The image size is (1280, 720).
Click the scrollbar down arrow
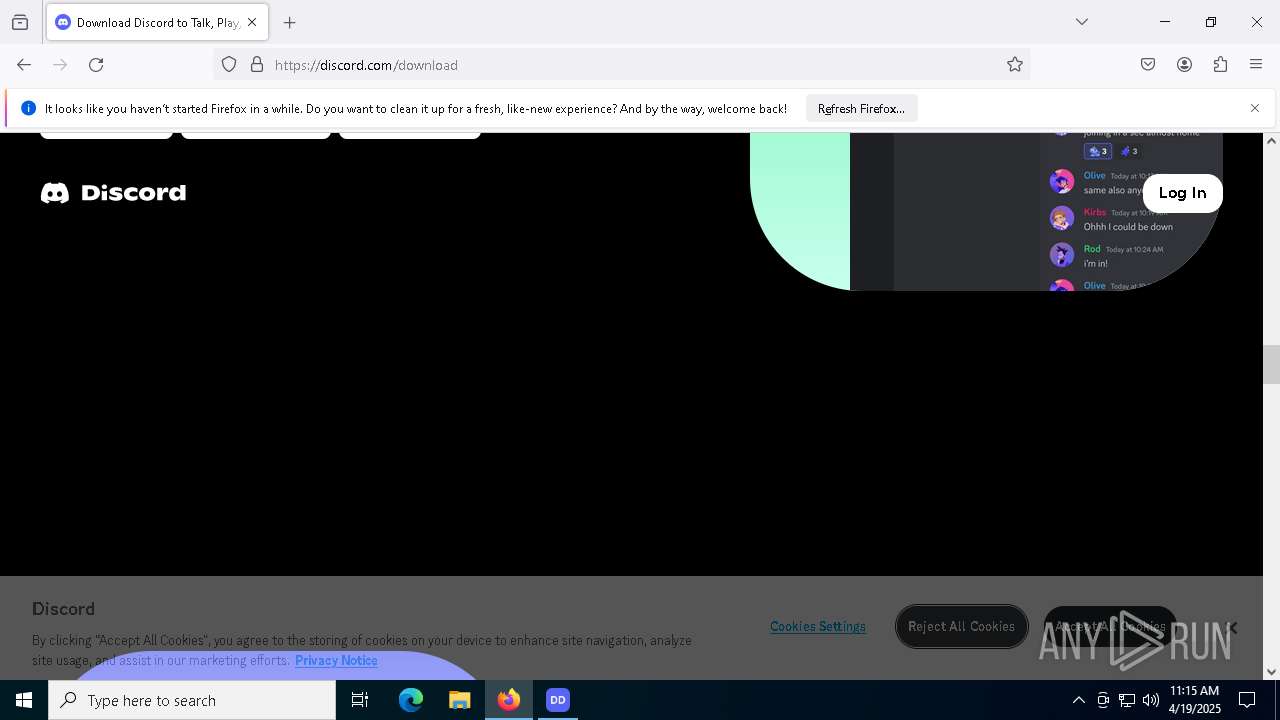(1271, 672)
